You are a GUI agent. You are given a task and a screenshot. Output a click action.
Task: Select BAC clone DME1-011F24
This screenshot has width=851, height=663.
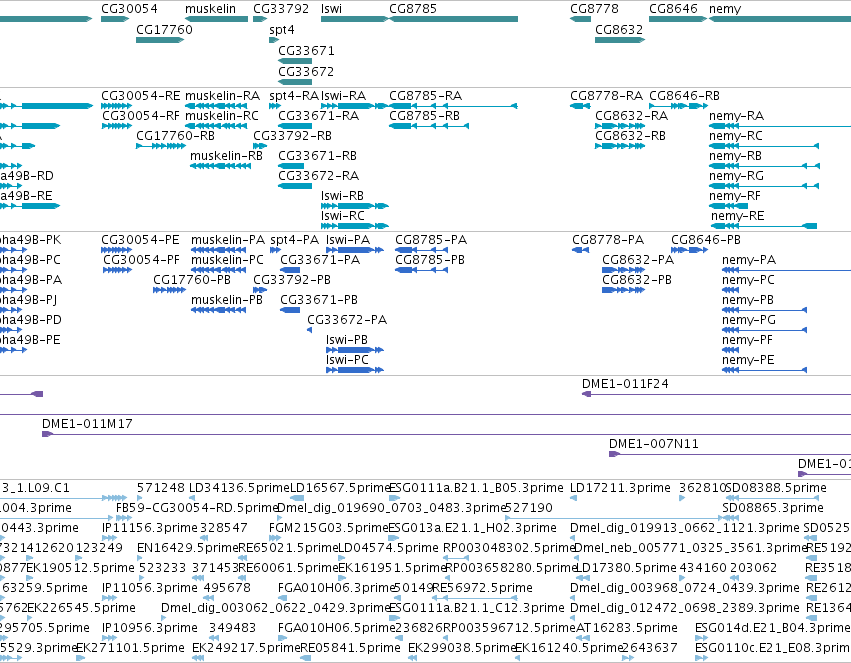[x=625, y=384]
